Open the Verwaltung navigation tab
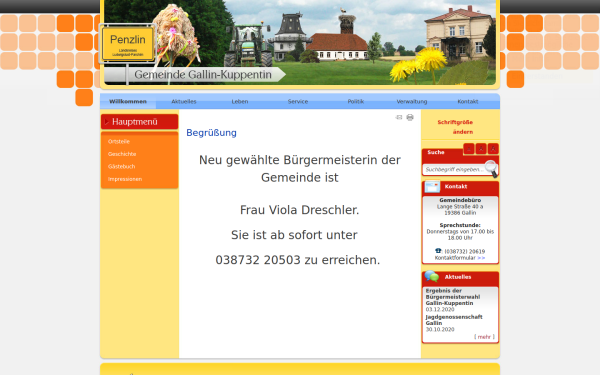The height and width of the screenshot is (375, 600). pyautogui.click(x=412, y=101)
